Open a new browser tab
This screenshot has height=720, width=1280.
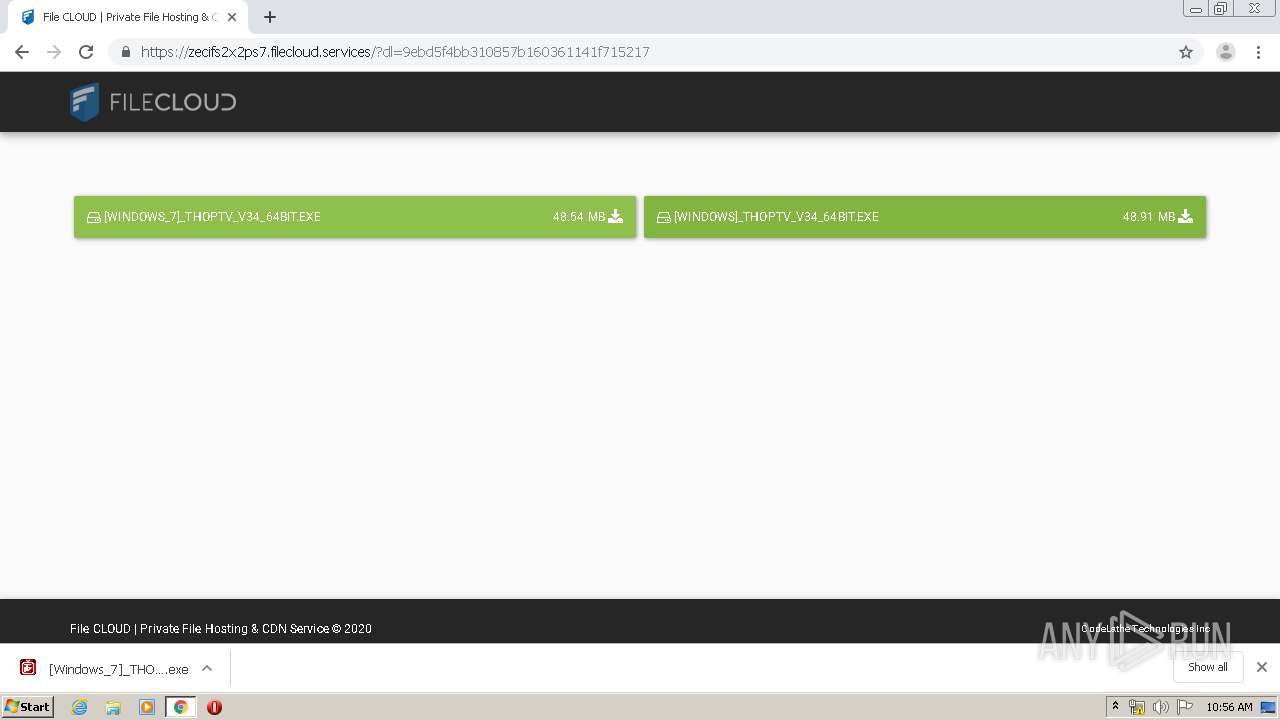270,17
